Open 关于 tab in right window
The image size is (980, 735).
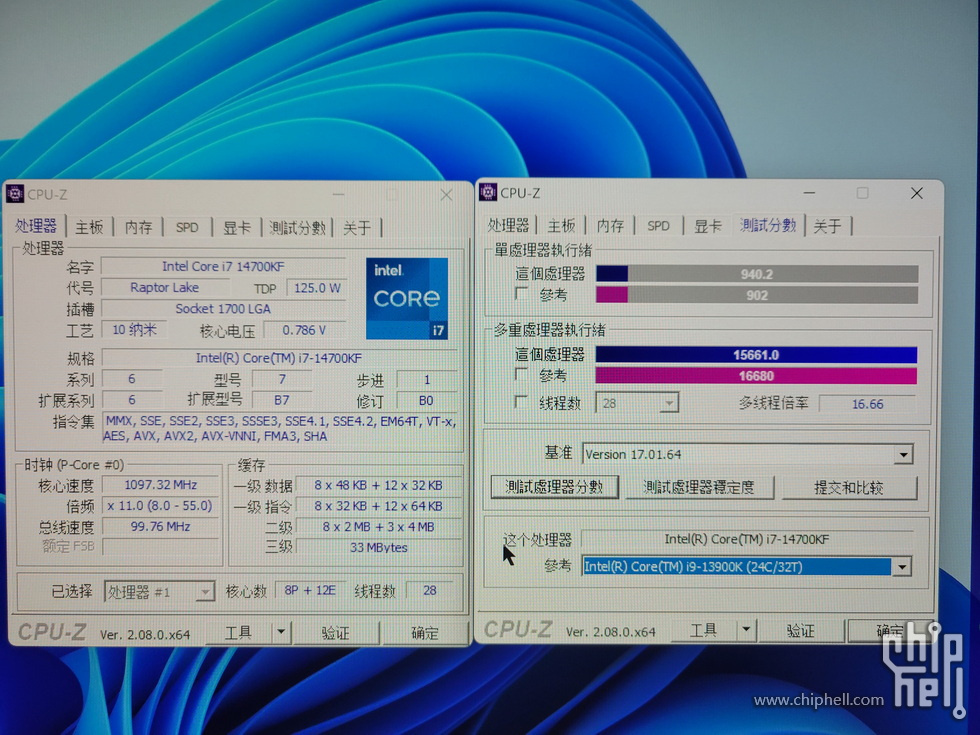(828, 226)
